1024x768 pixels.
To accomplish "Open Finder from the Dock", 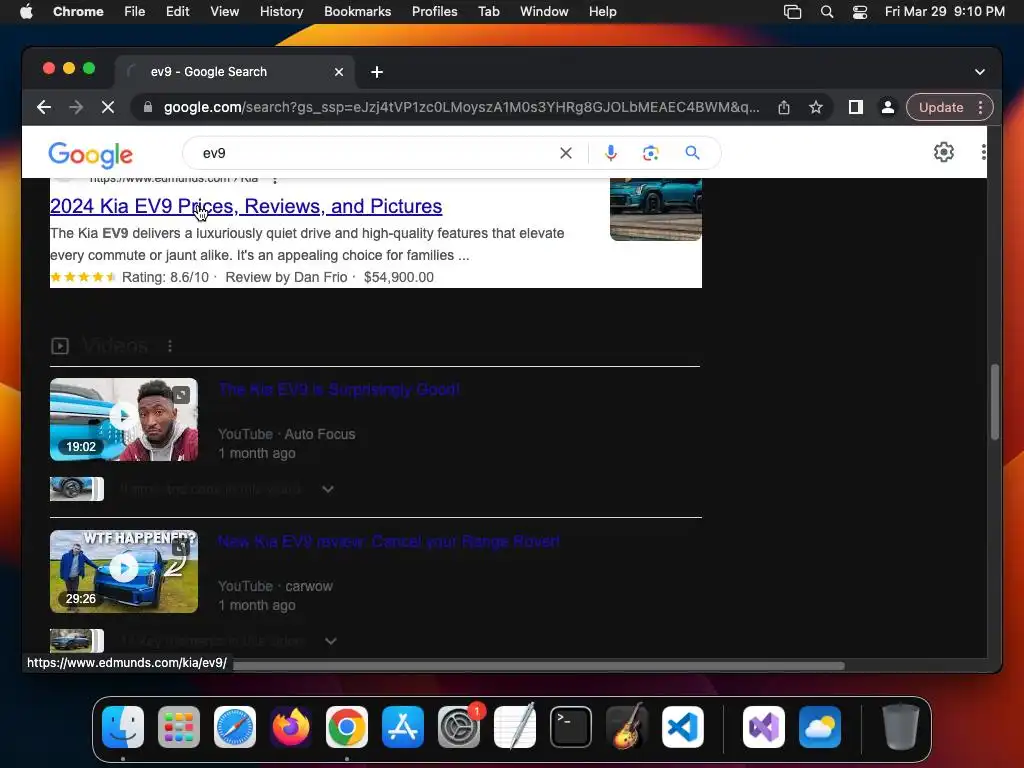I will point(123,727).
